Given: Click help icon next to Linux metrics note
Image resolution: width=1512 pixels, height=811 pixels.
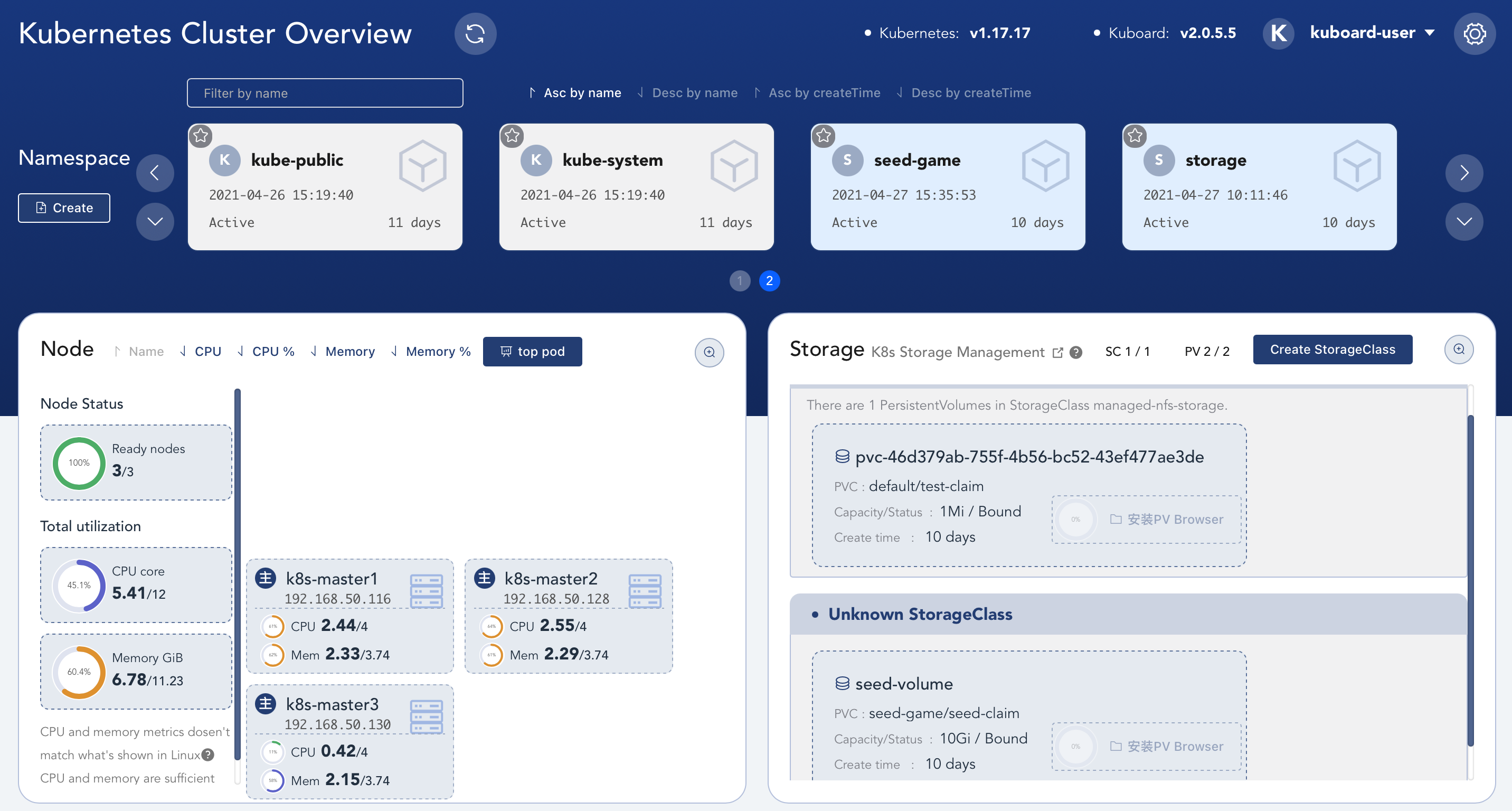Looking at the screenshot, I should [208, 755].
